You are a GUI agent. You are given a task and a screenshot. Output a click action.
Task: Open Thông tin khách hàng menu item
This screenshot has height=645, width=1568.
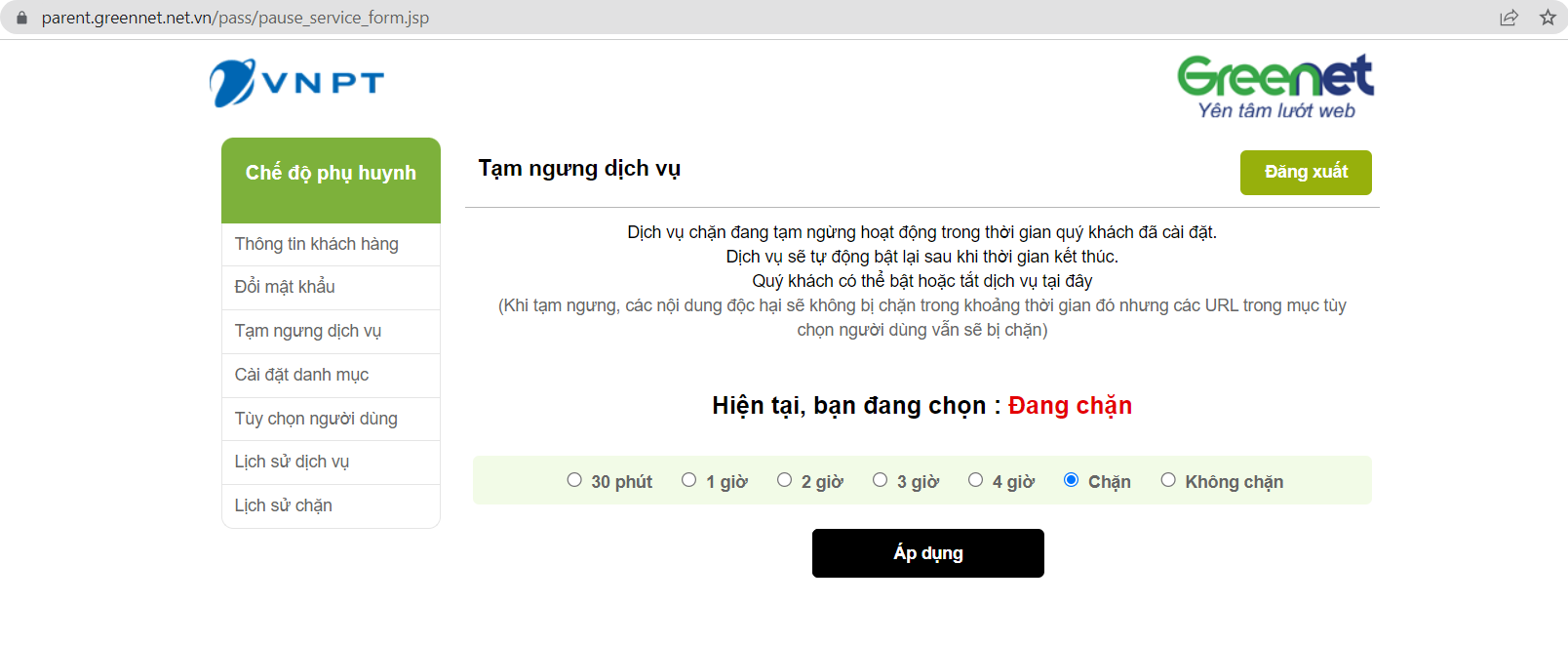point(317,244)
